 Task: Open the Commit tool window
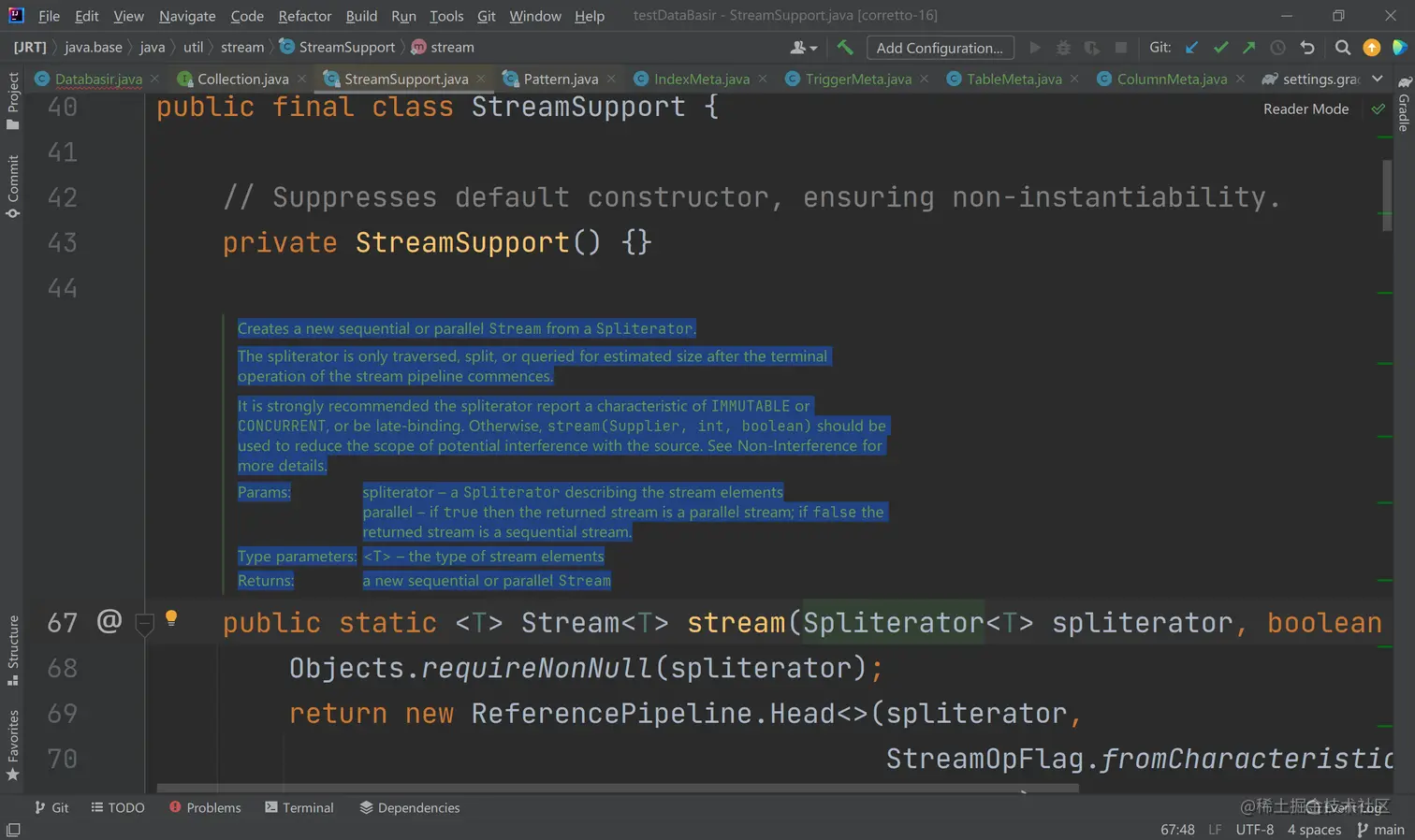[12, 186]
